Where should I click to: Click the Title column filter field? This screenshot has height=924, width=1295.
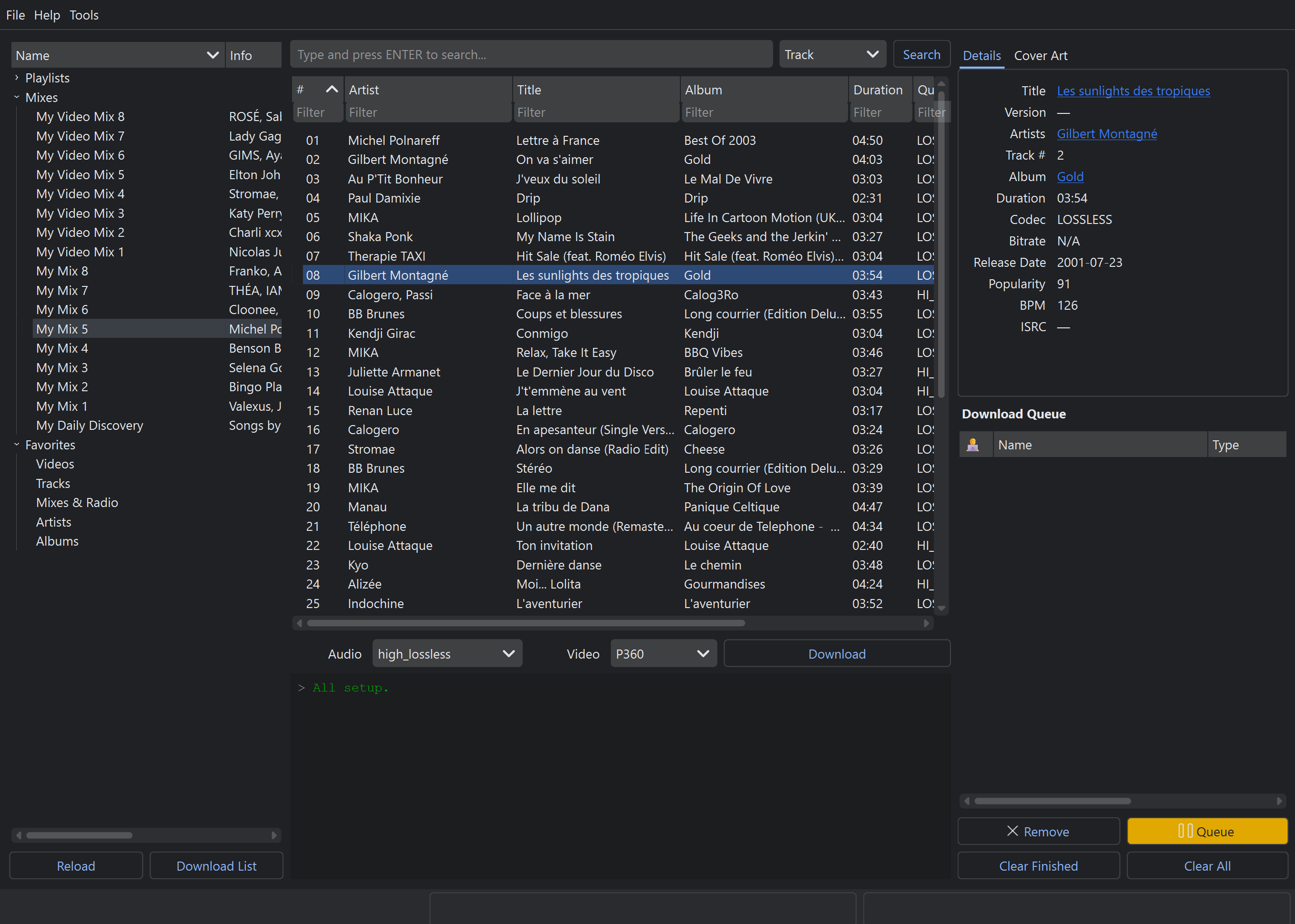pyautogui.click(x=596, y=112)
